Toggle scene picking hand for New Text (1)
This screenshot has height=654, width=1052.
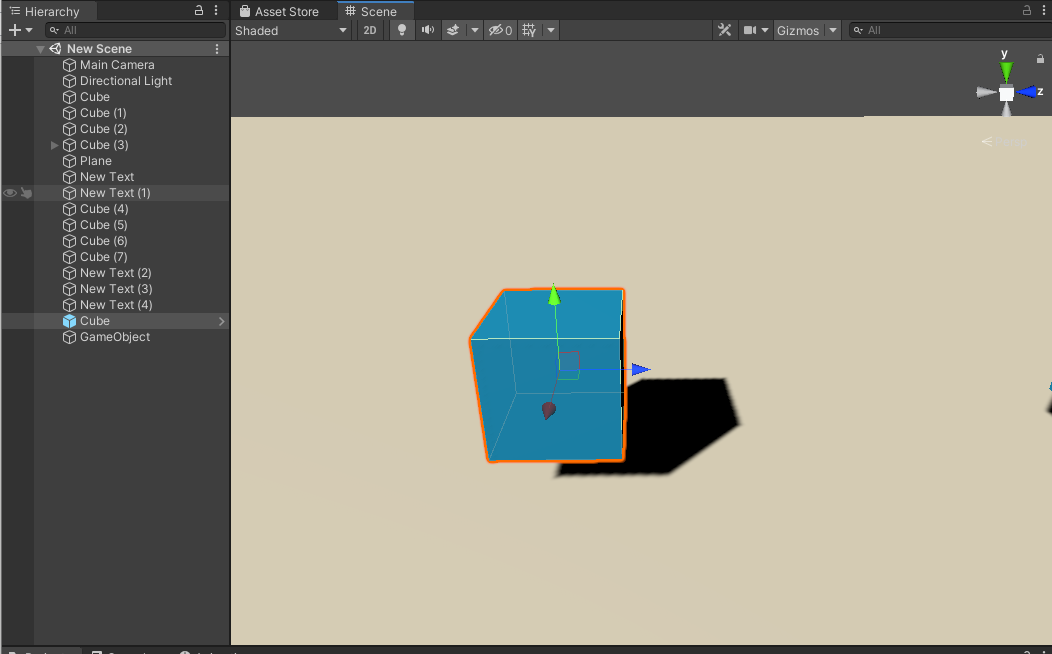[x=26, y=193]
